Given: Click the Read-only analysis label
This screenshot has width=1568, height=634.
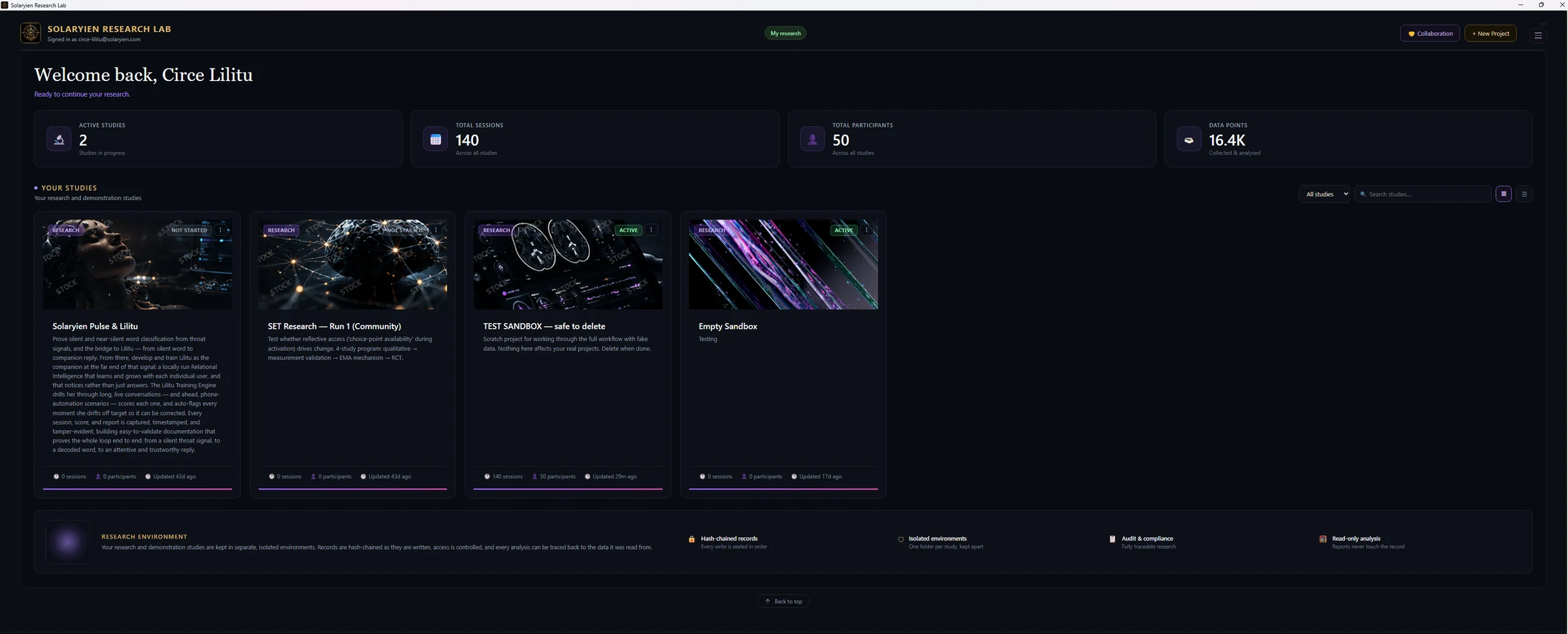Looking at the screenshot, I should click(x=1356, y=539).
